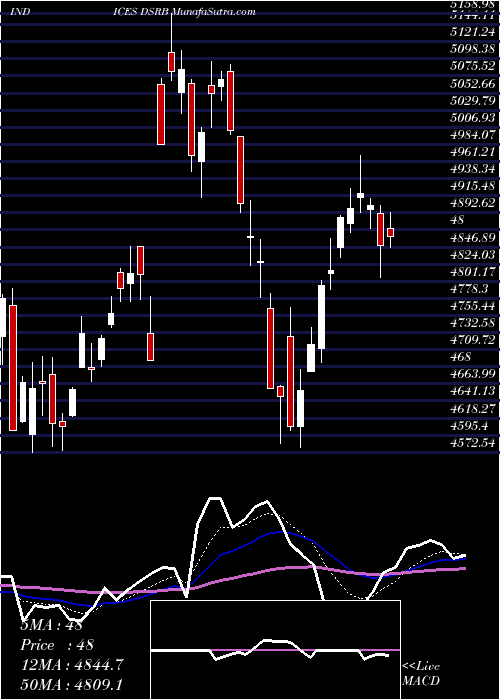
Task: Click the 5121.24 price axis label
Action: click(x=472, y=32)
